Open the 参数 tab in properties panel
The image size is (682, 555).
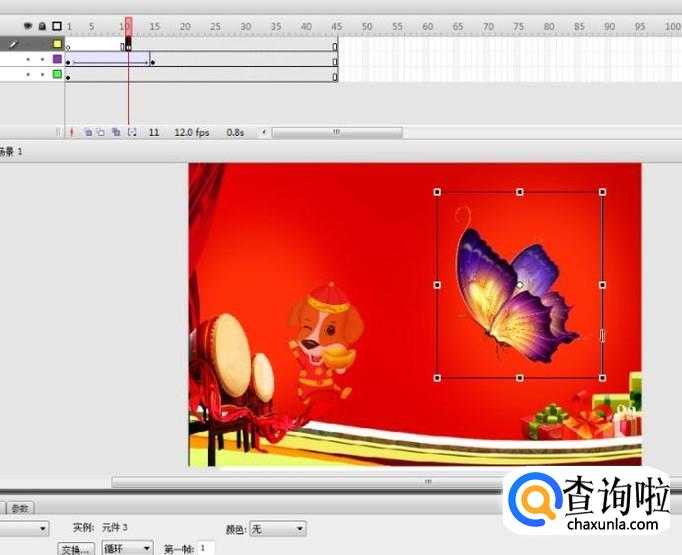[20, 508]
